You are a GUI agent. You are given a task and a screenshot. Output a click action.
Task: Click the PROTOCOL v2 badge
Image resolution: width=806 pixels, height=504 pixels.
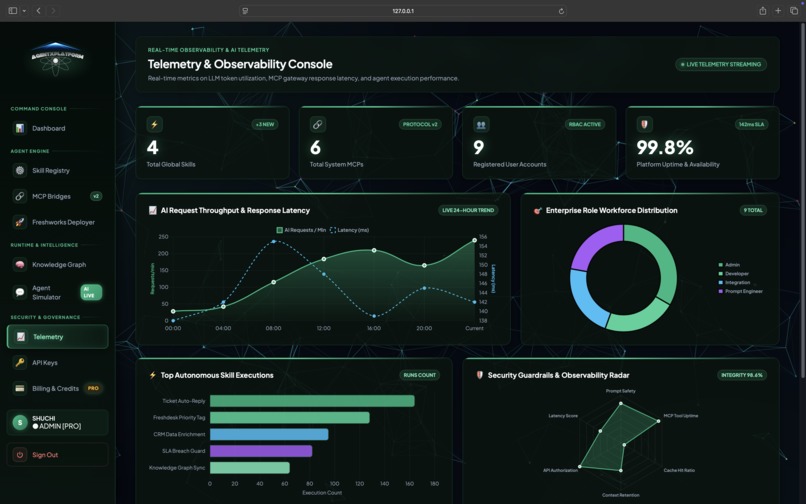420,124
